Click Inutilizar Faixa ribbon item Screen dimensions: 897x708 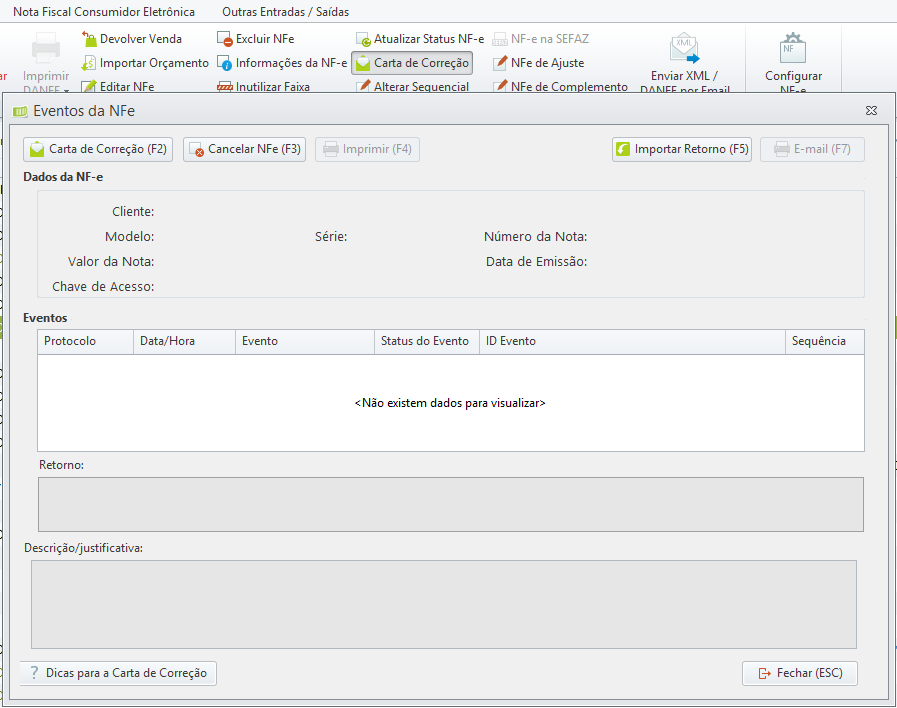(x=264, y=87)
